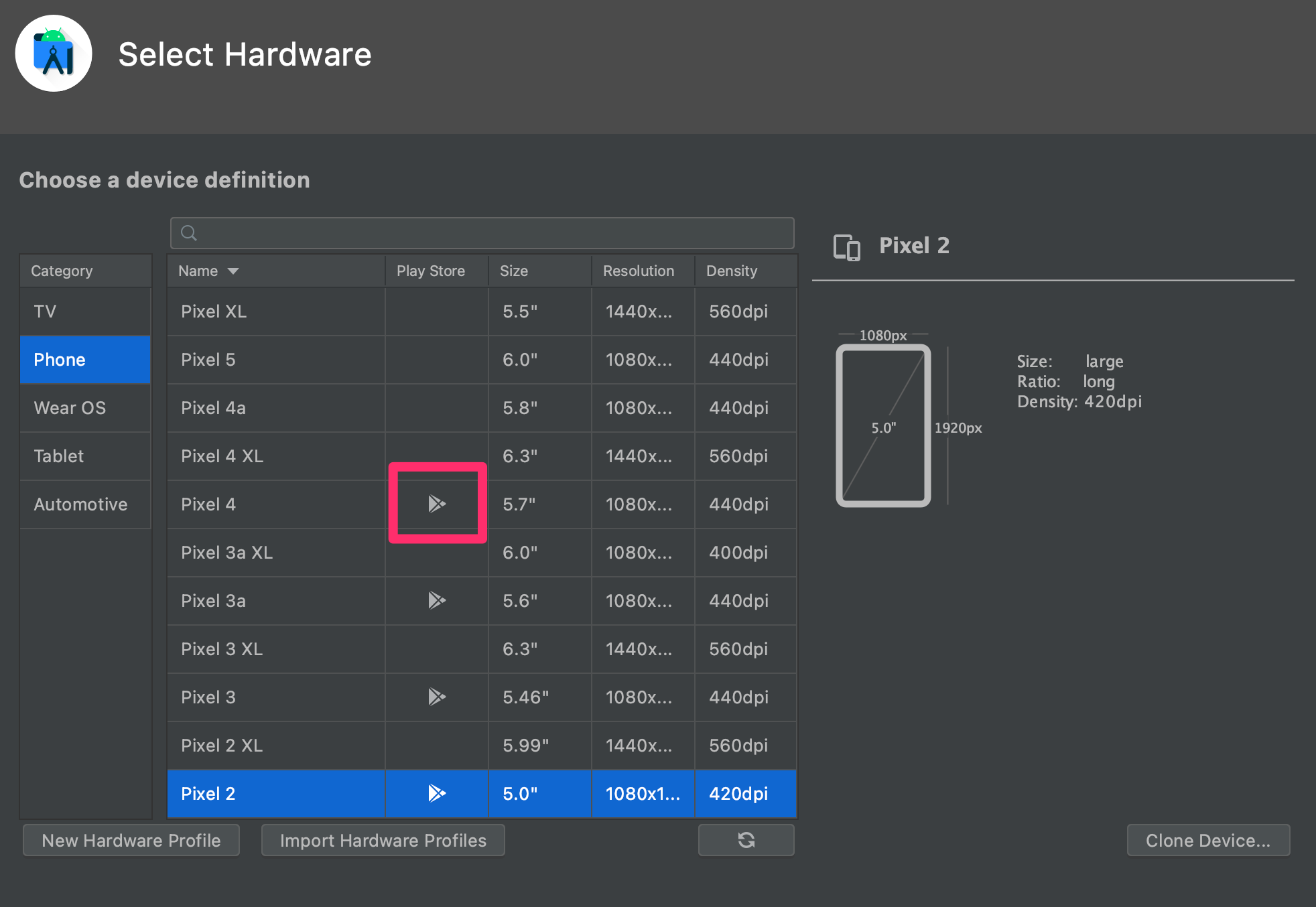1316x907 pixels.
Task: Select the Pixel 3a device name
Action: [x=213, y=601]
